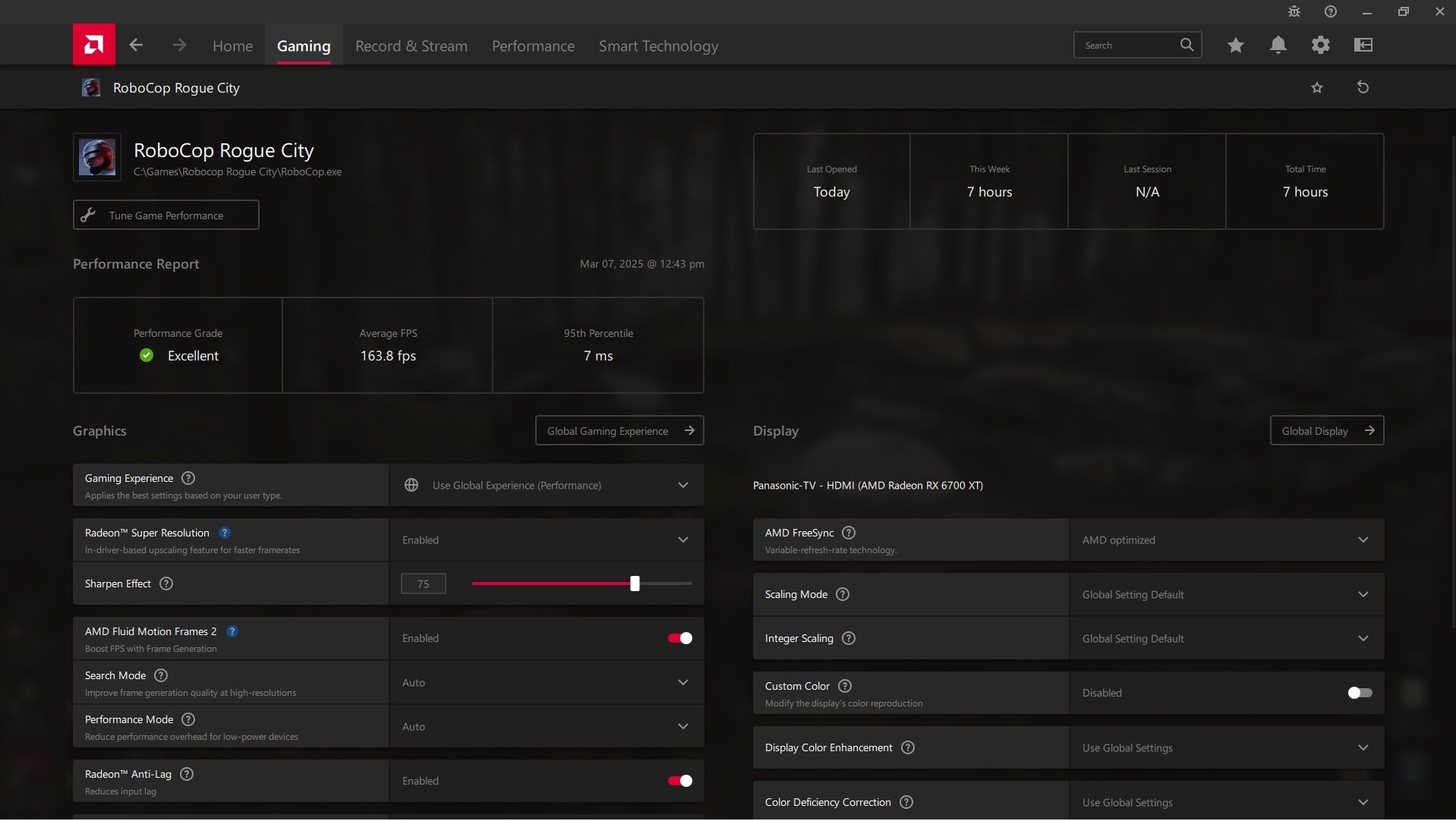Open the Record & Stream tab

point(411,46)
